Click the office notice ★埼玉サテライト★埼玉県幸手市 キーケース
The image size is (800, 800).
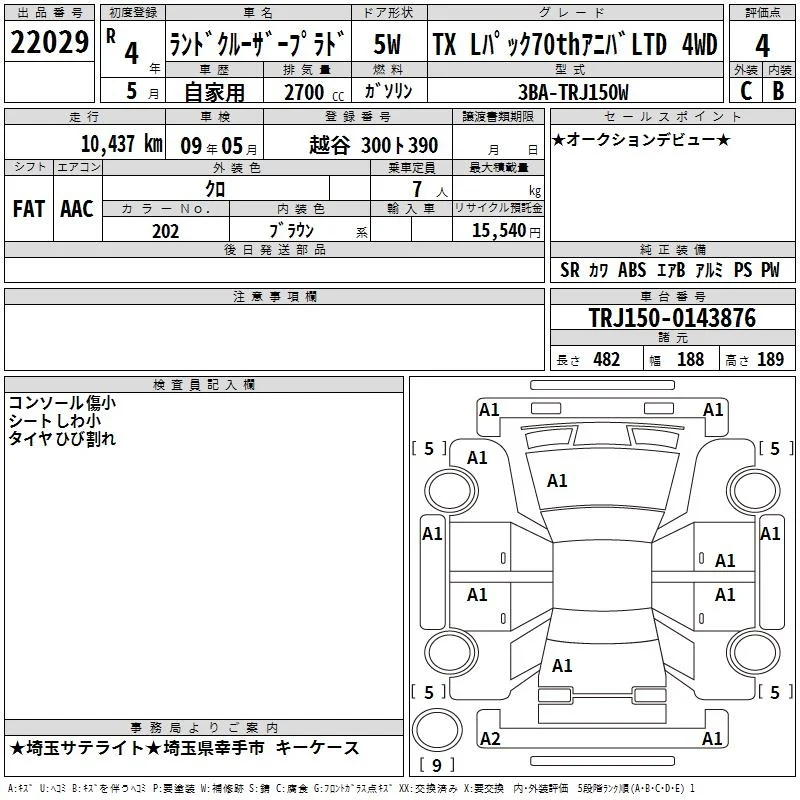184,748
